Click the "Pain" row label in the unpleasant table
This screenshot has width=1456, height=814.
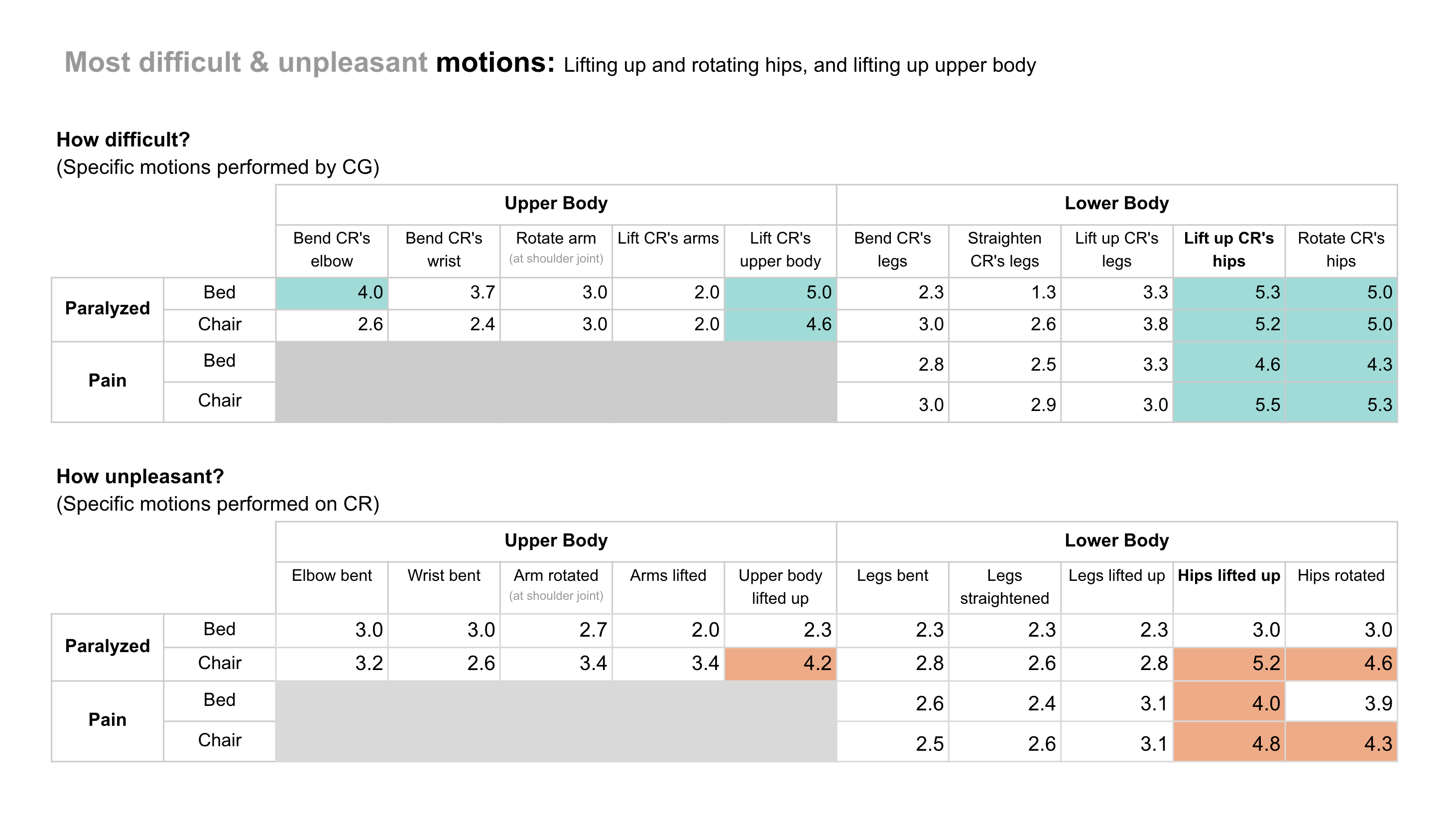coord(108,720)
